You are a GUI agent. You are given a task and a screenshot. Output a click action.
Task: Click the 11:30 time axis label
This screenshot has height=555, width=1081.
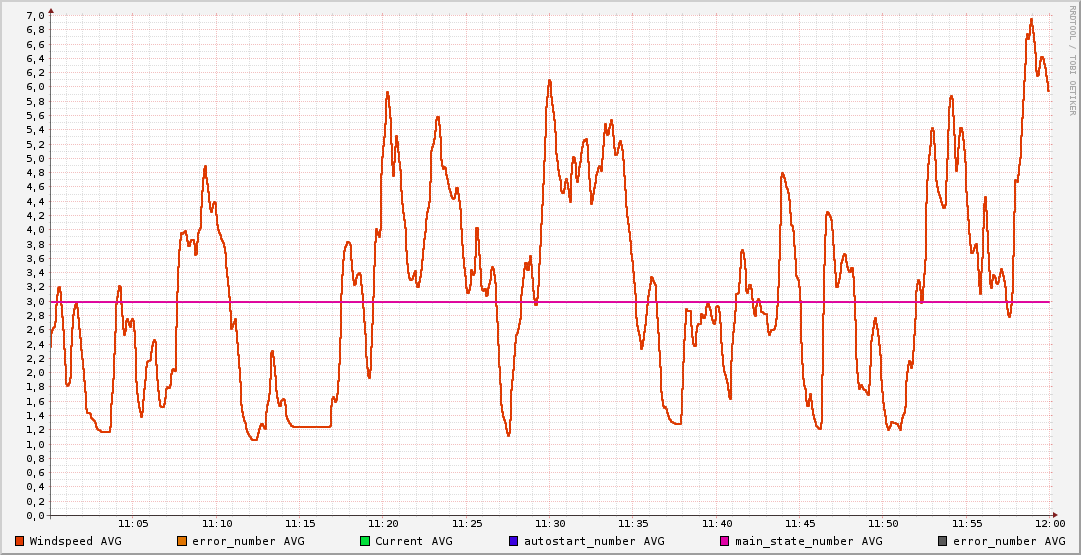(x=550, y=524)
